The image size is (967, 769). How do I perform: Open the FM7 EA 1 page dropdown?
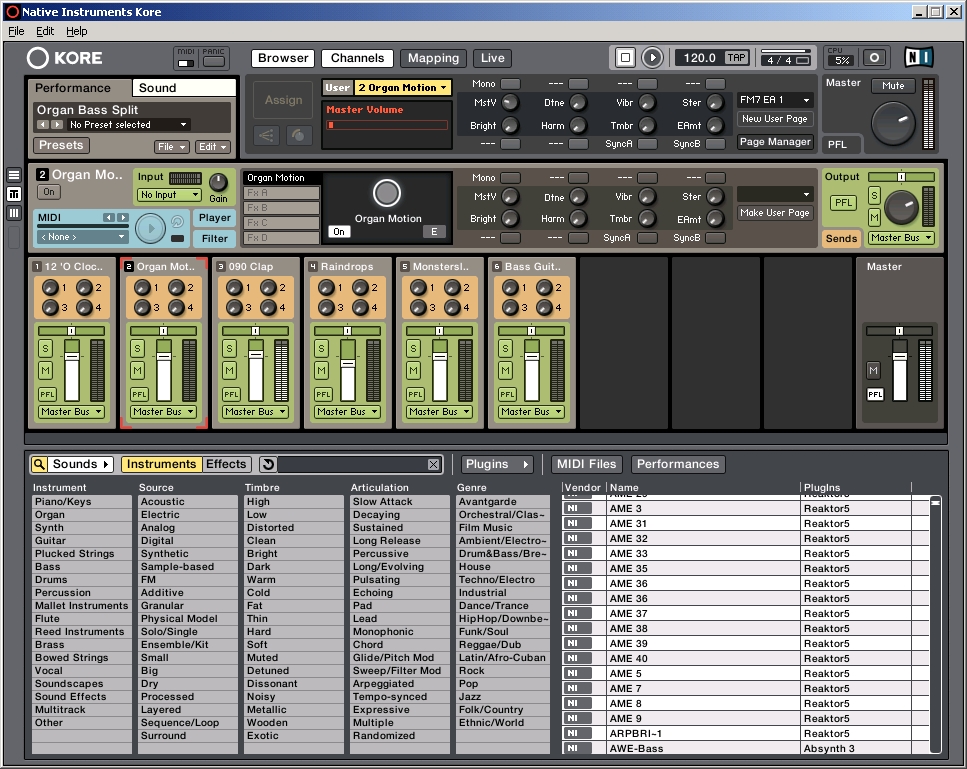tap(775, 99)
